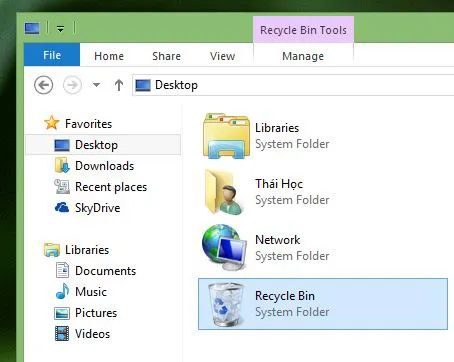
Task: Select the Recycle Bin Tools contextual tab
Action: [x=303, y=30]
